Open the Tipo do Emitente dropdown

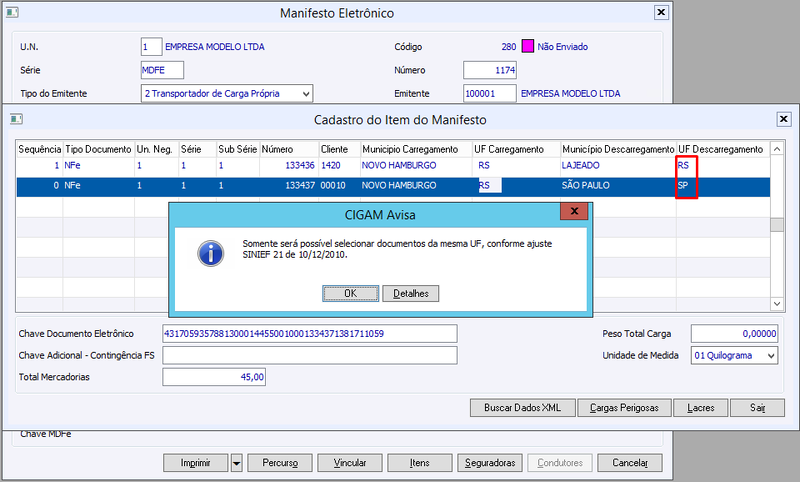[x=306, y=94]
